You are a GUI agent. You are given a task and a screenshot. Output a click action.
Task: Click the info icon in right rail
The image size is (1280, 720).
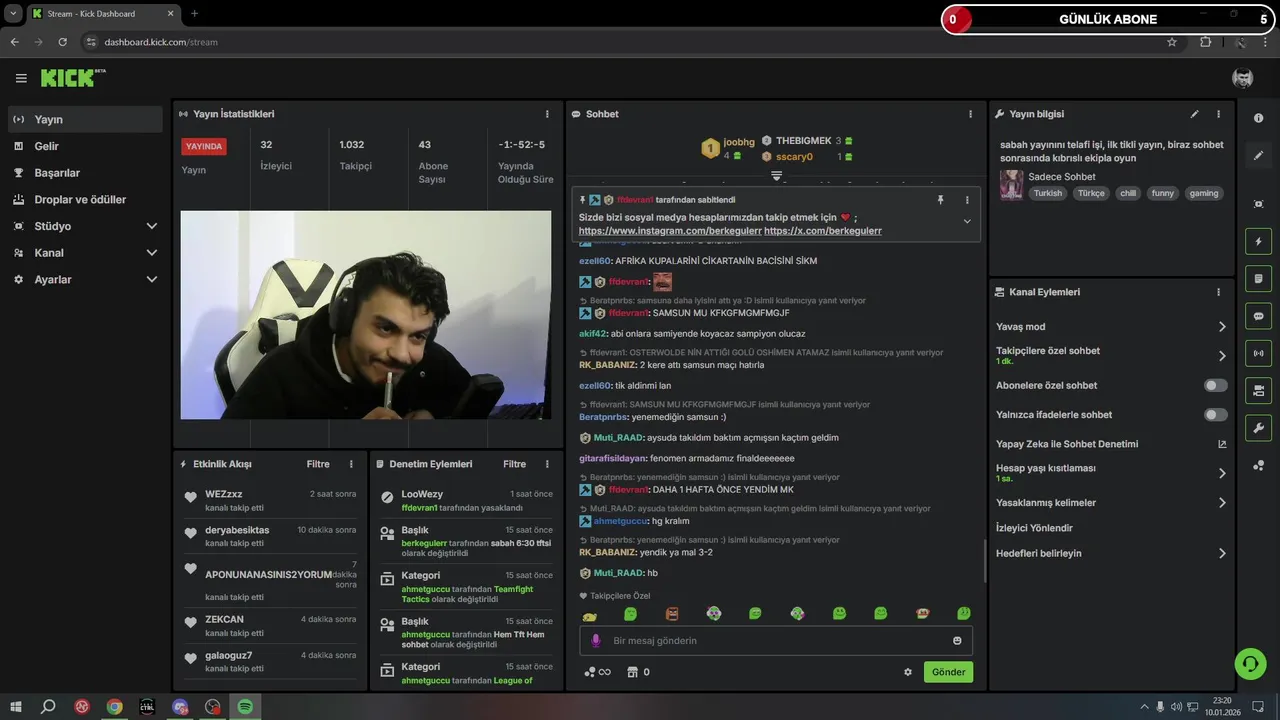pos(1258,118)
